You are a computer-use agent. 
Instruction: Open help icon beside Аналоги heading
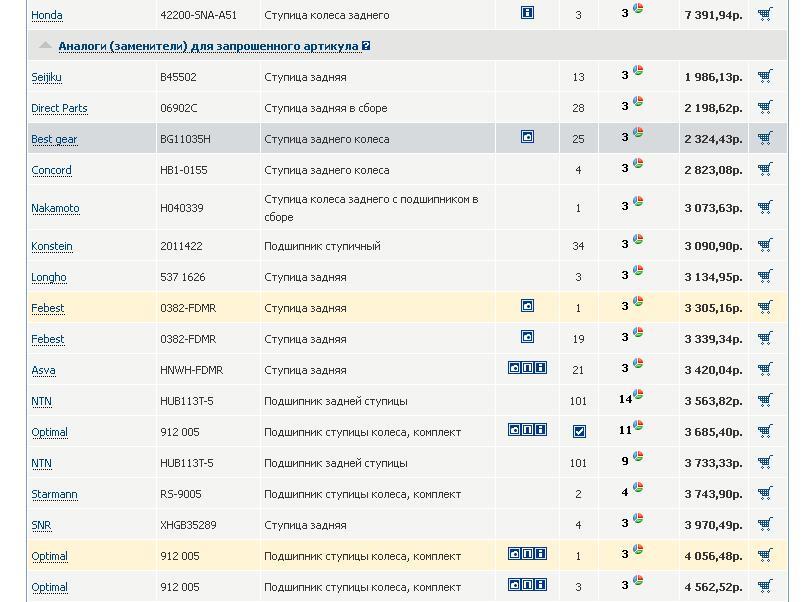pos(366,46)
